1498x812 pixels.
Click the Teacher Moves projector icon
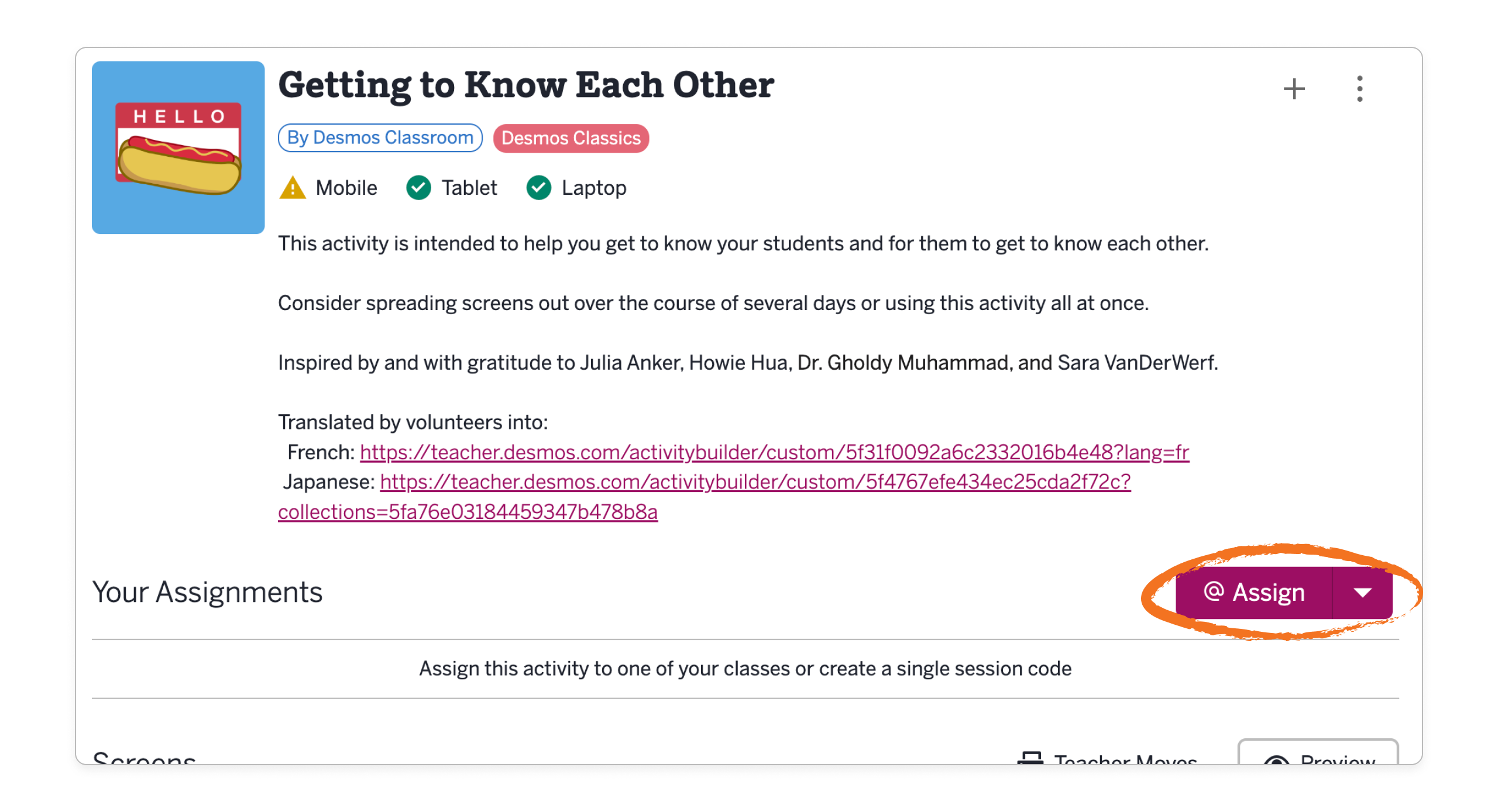coord(1032,758)
